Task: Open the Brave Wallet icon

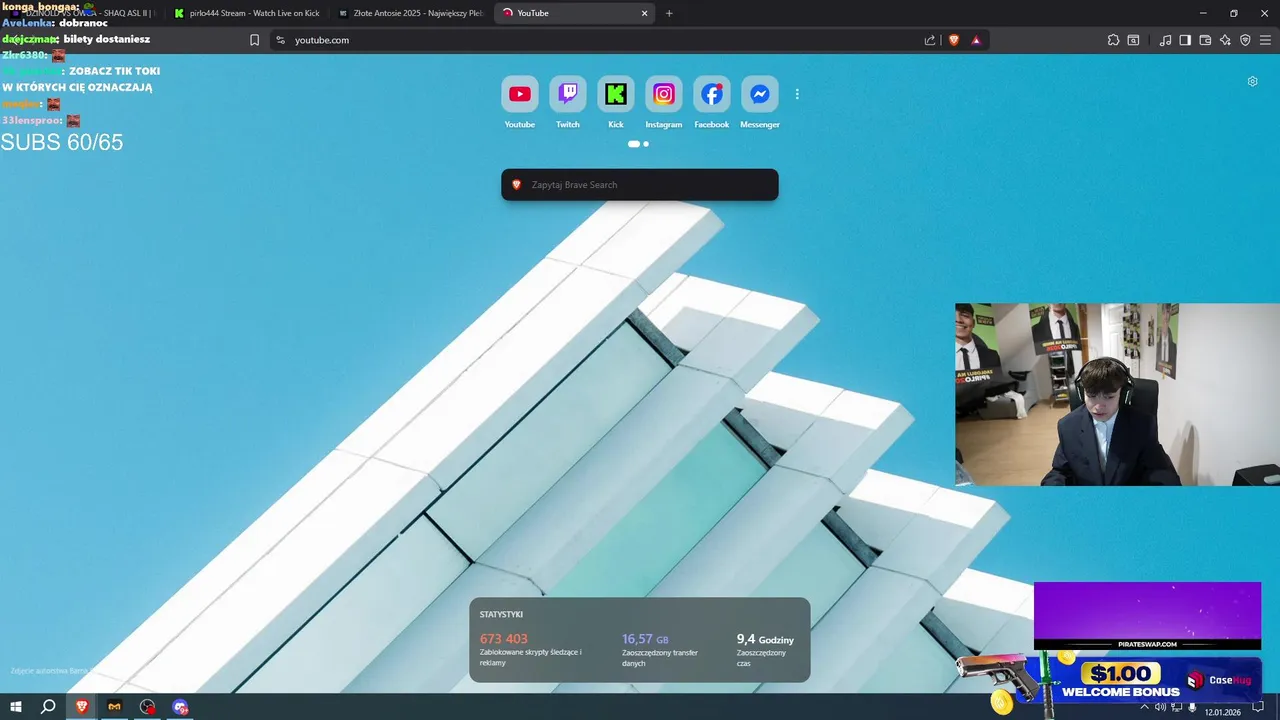Action: (x=1205, y=40)
